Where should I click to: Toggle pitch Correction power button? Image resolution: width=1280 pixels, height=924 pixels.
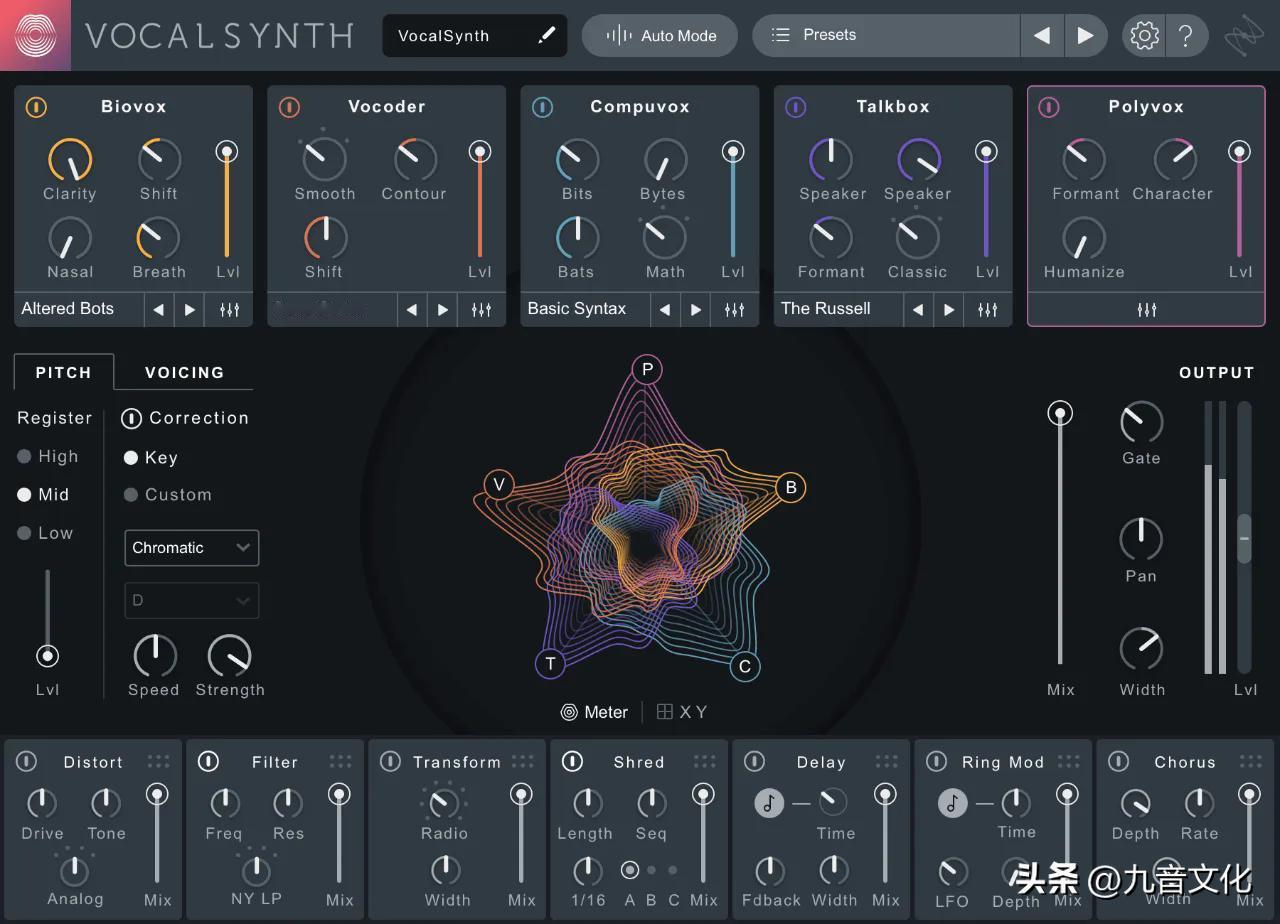[x=131, y=418]
